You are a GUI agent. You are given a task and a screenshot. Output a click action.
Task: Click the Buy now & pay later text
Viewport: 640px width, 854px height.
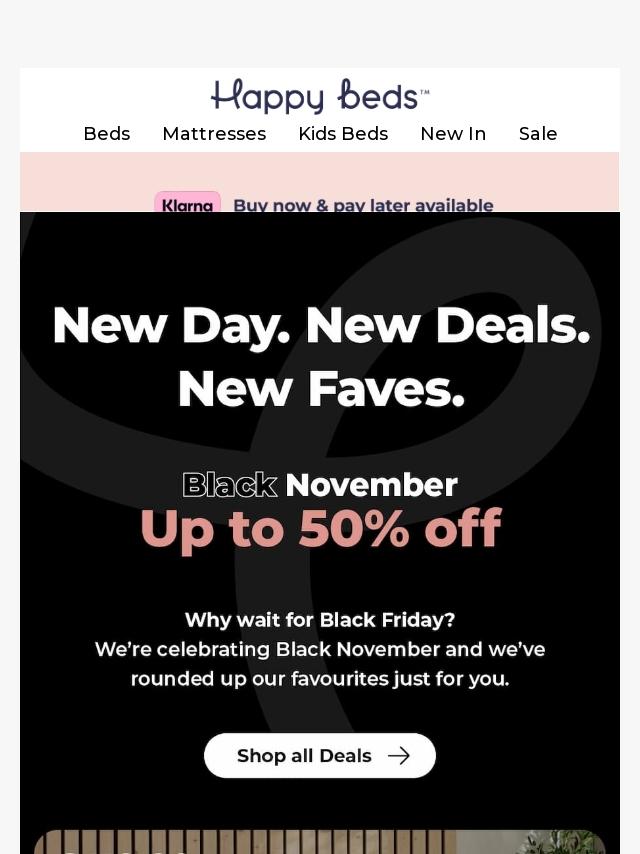363,205
